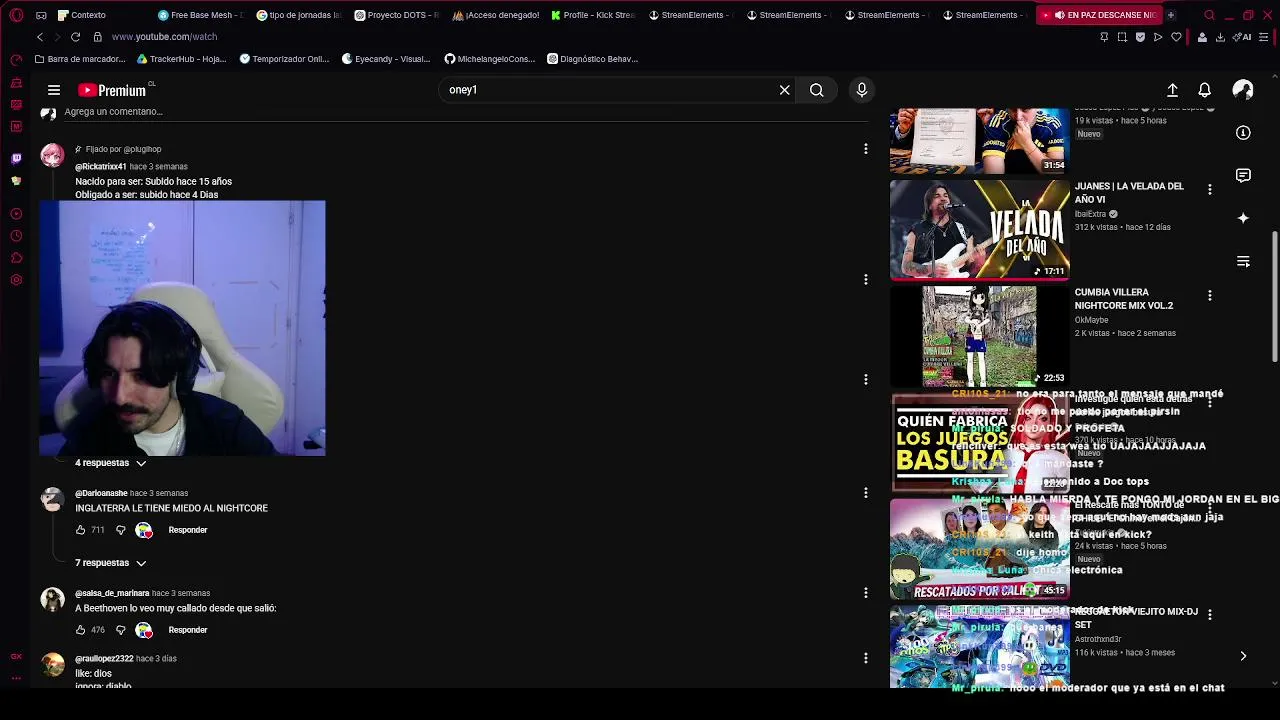Add page to bookmarks with heart icon

[x=1176, y=37]
